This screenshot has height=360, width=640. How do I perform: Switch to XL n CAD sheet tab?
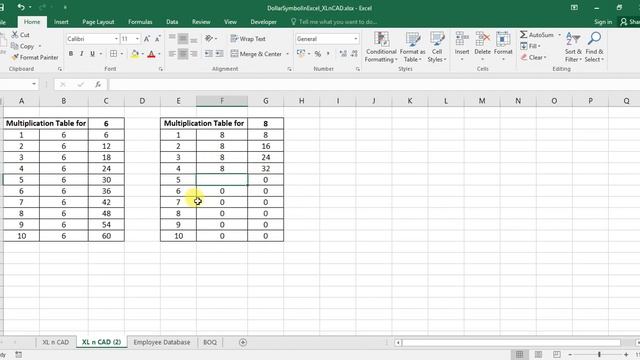coord(56,342)
